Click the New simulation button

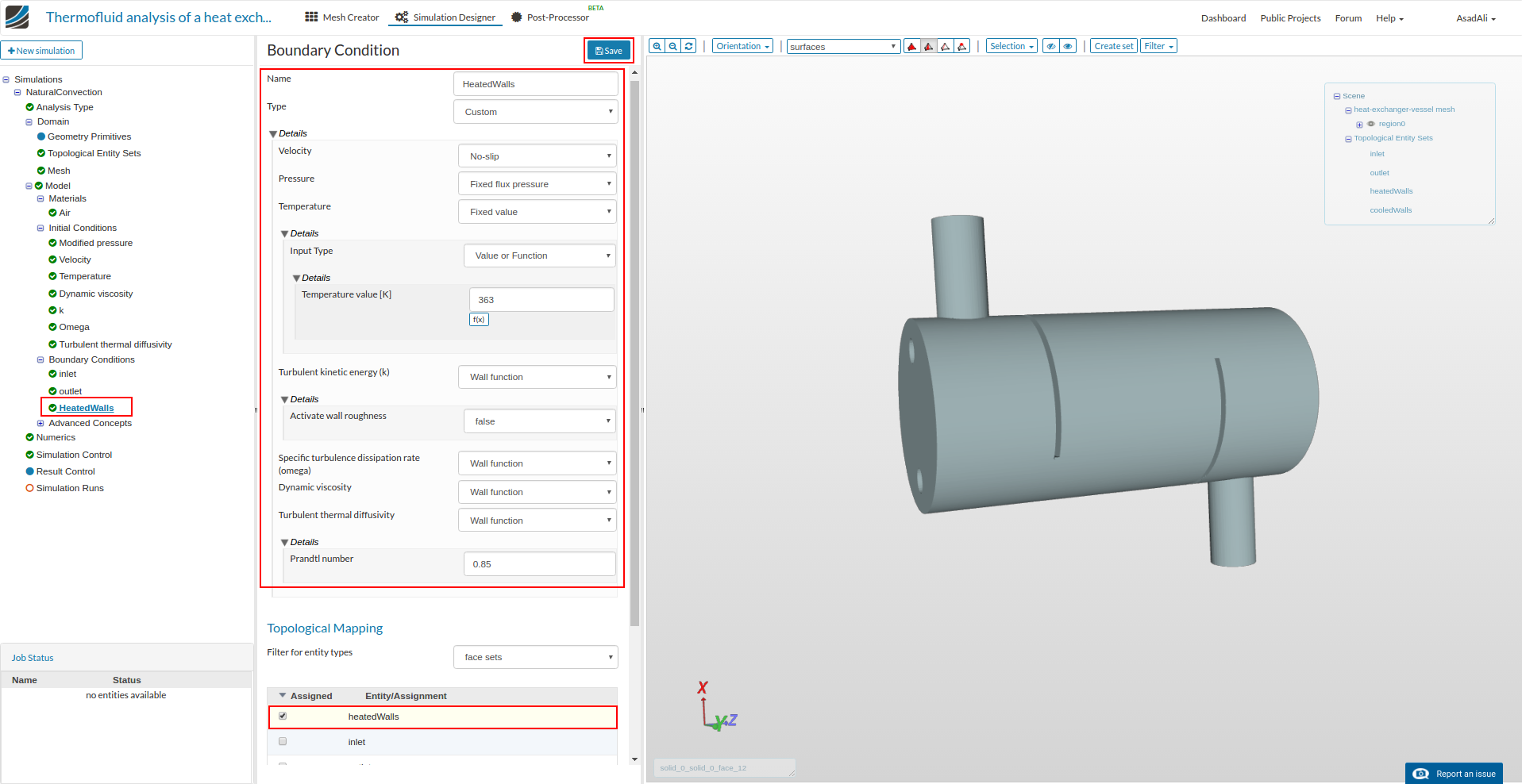[41, 51]
